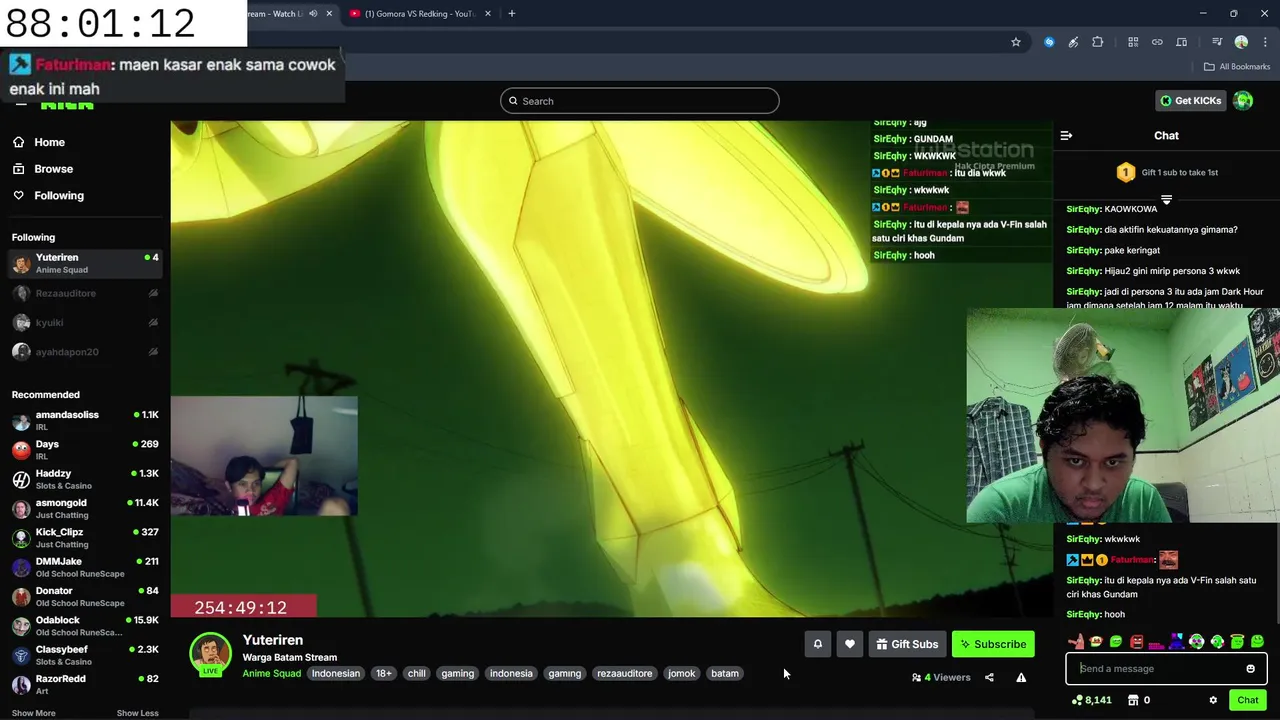Show More recommended channels

coord(33,713)
